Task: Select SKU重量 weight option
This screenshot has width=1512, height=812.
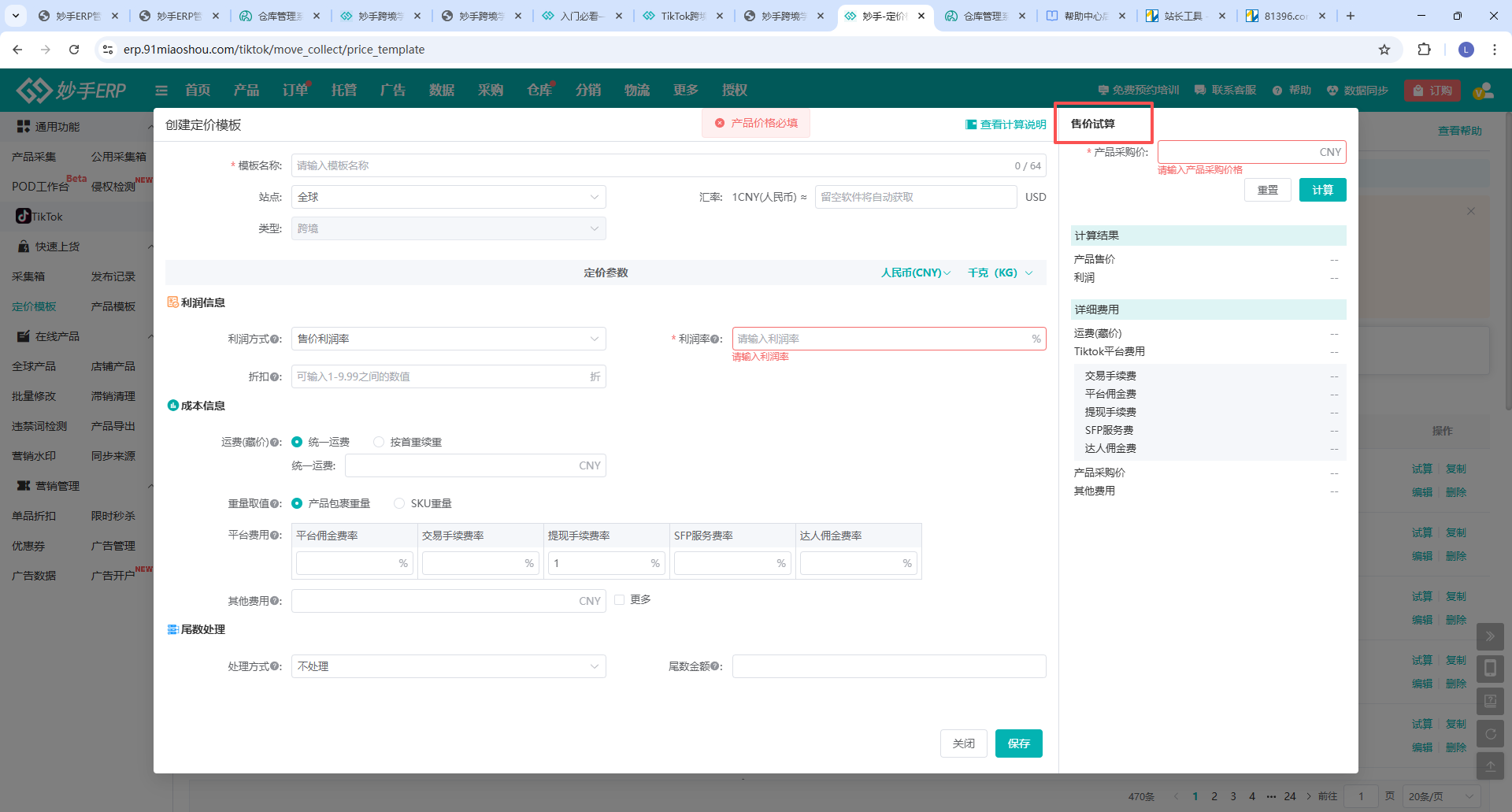Action: pos(399,504)
